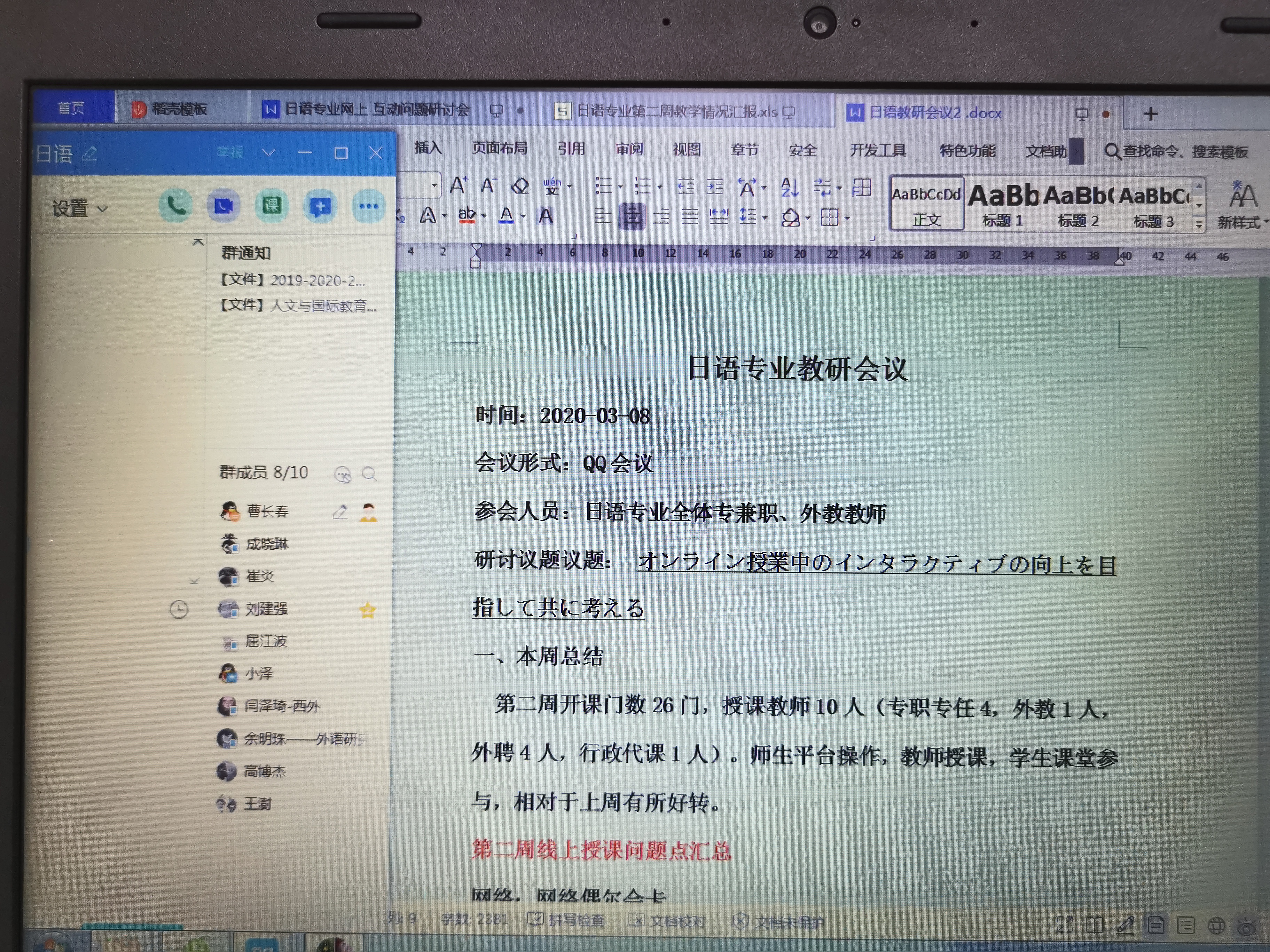Expand the styles gallery list
Image resolution: width=1270 pixels, height=952 pixels.
pos(1199,224)
